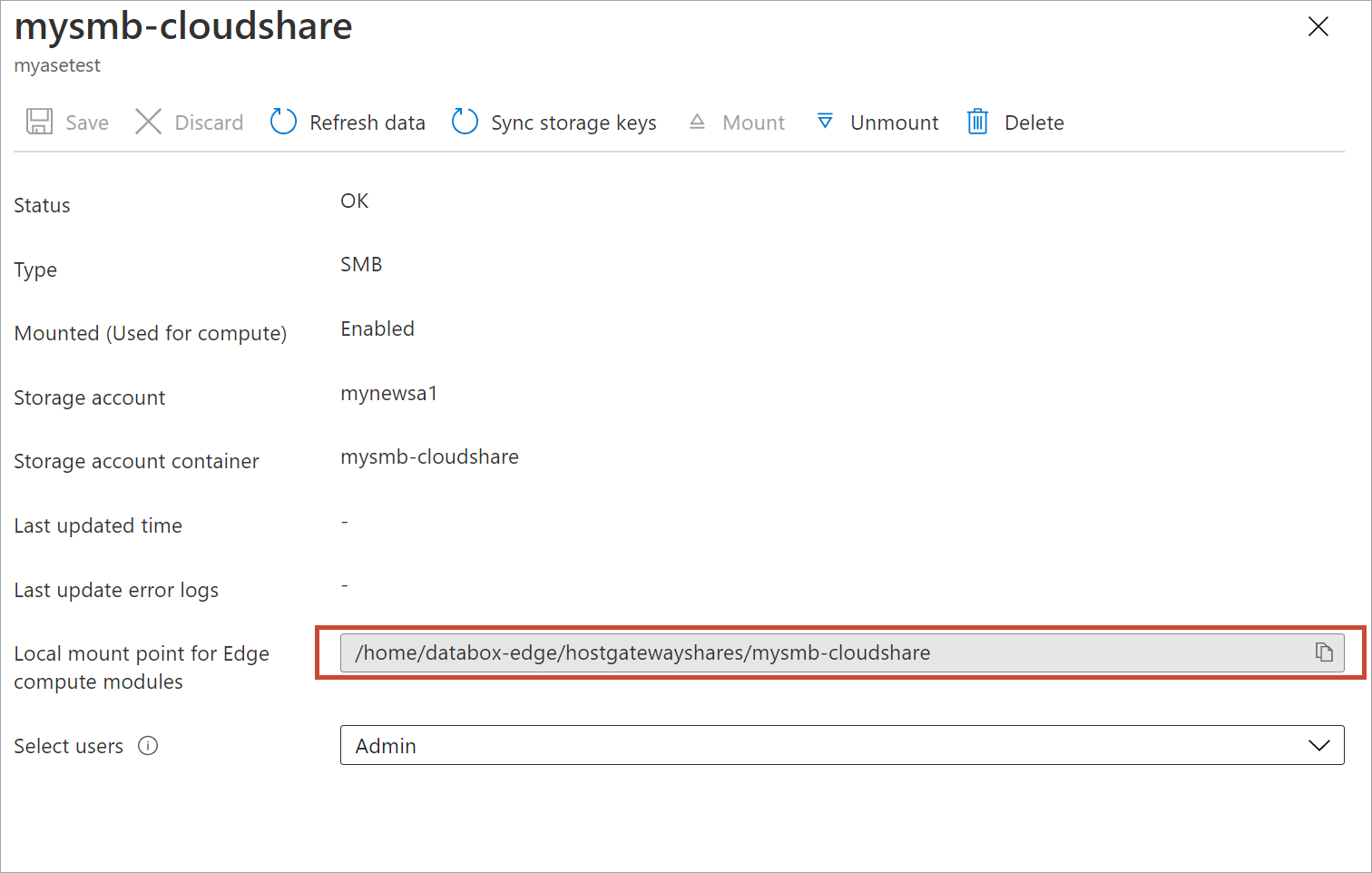Screen dimensions: 1372x873
Task: Click the Mount upward triangle icon
Action: (697, 122)
